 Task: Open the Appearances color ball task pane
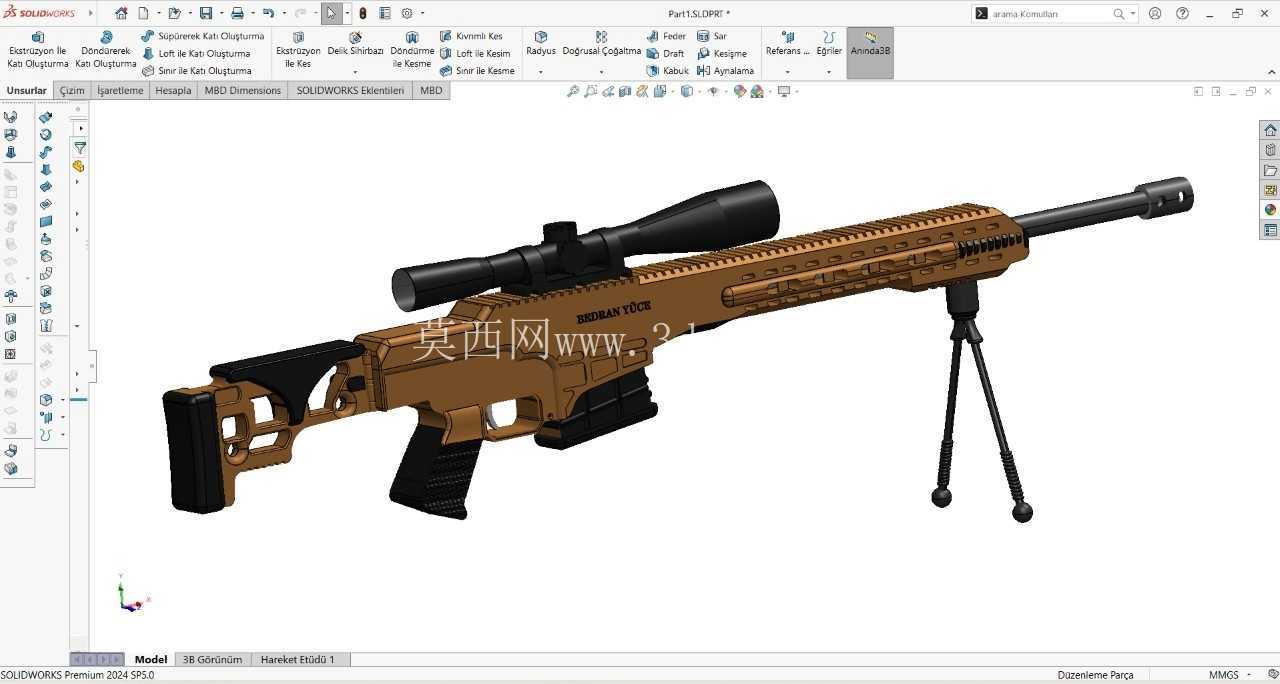point(1270,210)
